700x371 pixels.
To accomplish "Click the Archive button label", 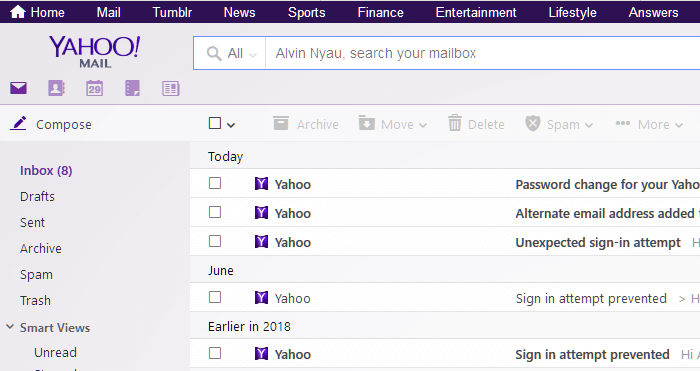I will coord(317,125).
